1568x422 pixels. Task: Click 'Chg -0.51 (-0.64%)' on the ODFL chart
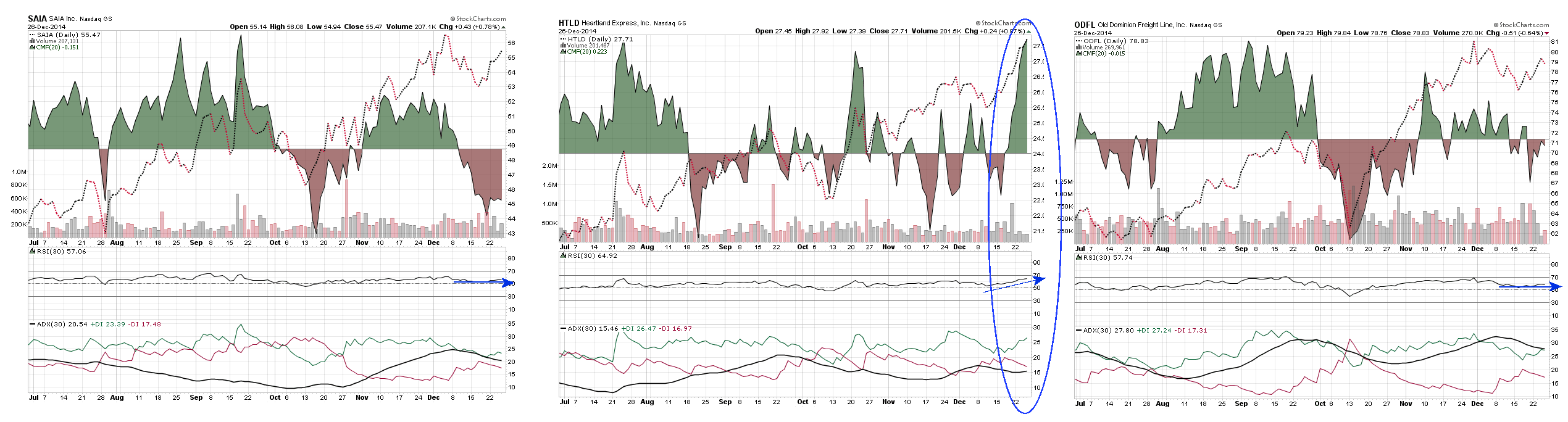pyautogui.click(x=1515, y=33)
